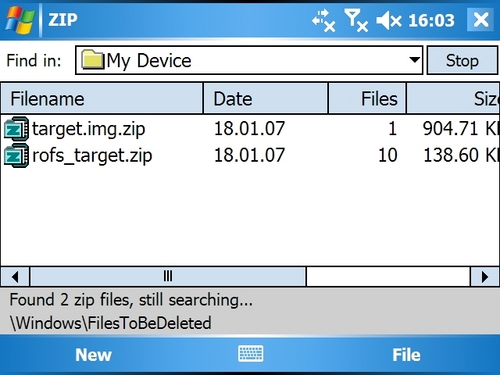The image size is (500, 375).
Task: Click the horizontal scrollbar thumb
Action: (x=168, y=276)
